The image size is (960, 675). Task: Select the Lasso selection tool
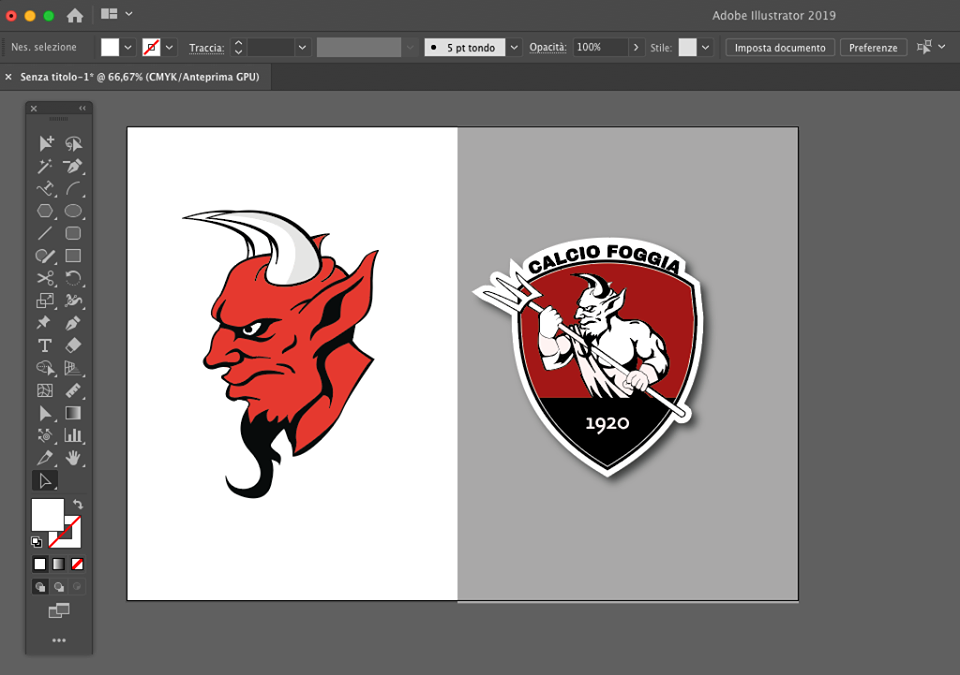tap(73, 143)
